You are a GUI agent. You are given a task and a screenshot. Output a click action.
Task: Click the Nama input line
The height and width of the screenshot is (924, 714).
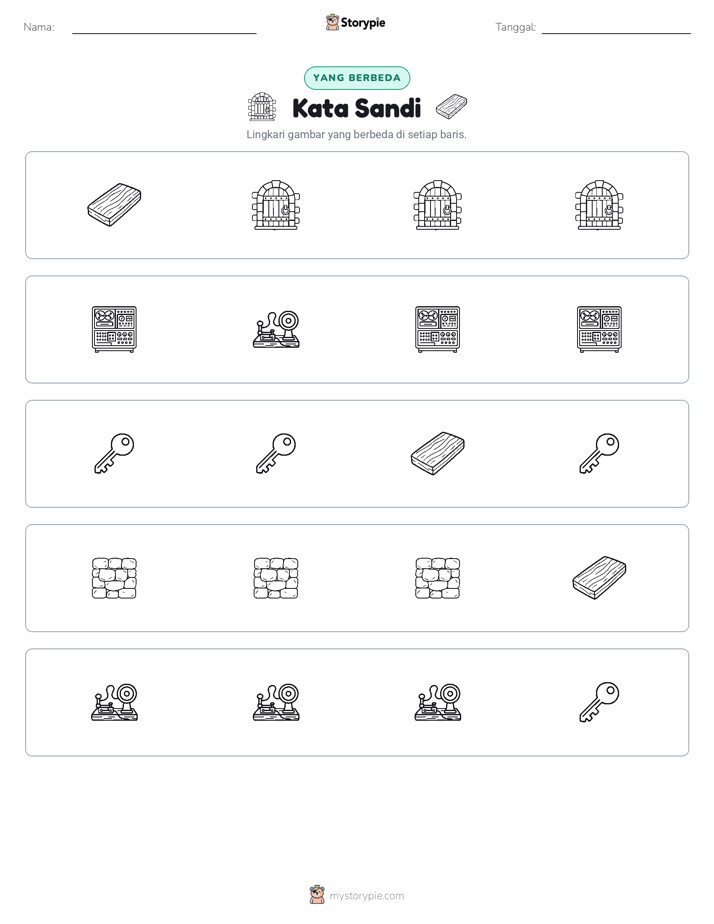click(x=164, y=28)
